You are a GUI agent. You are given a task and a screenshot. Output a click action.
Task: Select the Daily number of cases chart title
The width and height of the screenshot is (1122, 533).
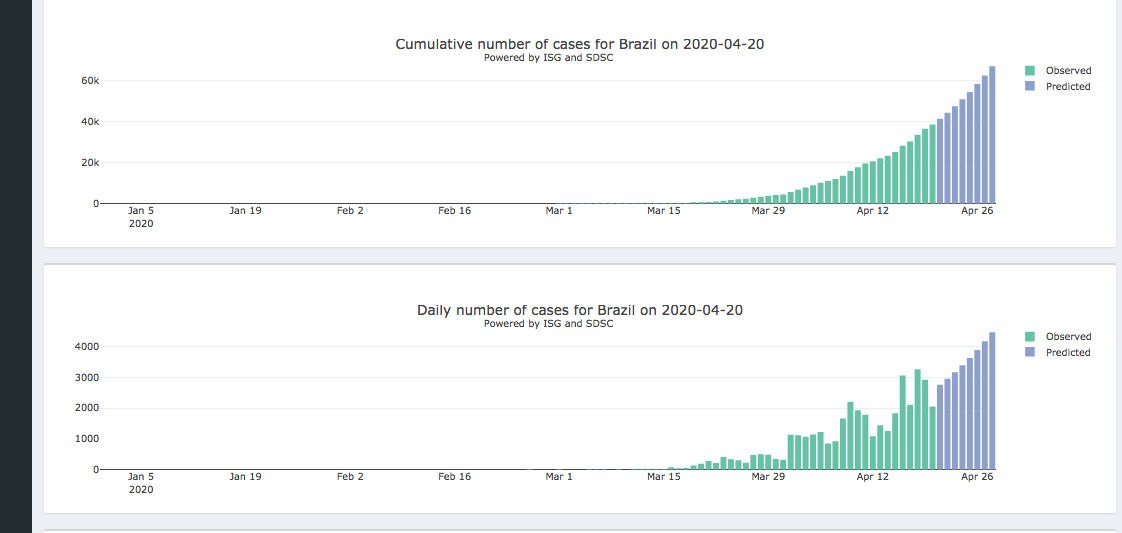(x=579, y=310)
